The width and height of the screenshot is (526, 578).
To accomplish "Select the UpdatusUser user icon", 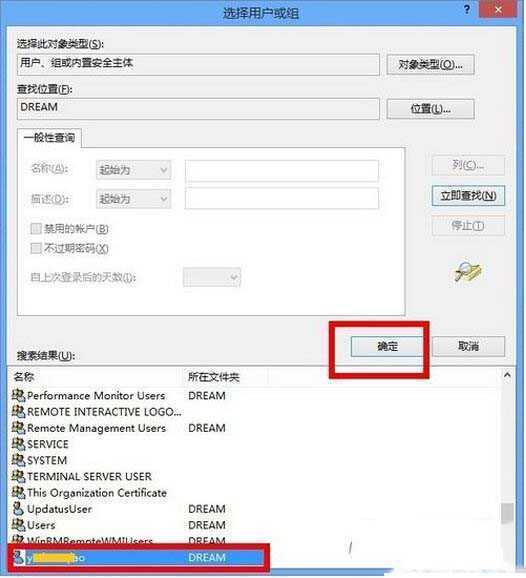I will click(18, 509).
